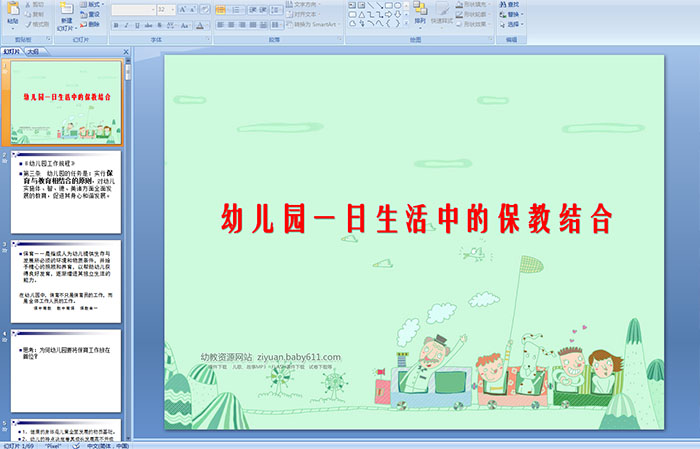Select the Line shape
The image size is (700, 449).
click(371, 5)
